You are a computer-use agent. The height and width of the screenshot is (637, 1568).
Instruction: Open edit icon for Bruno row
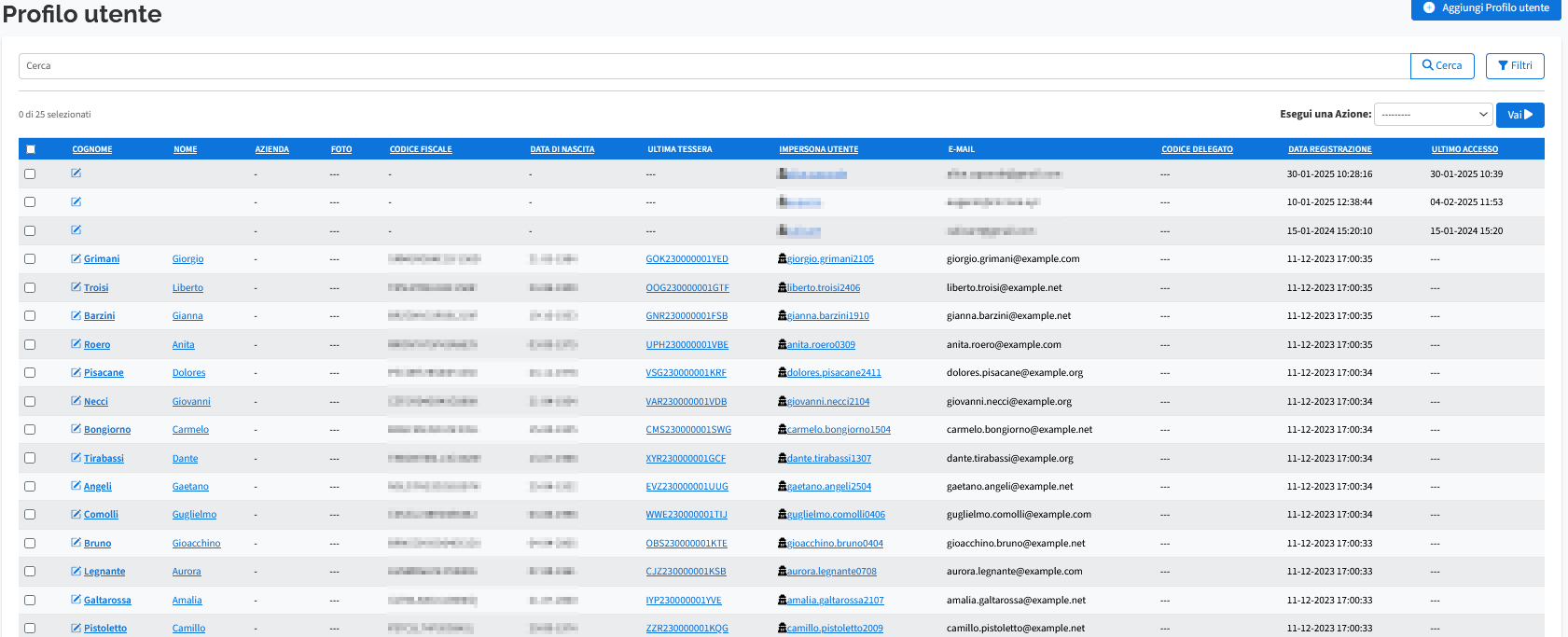(x=76, y=543)
